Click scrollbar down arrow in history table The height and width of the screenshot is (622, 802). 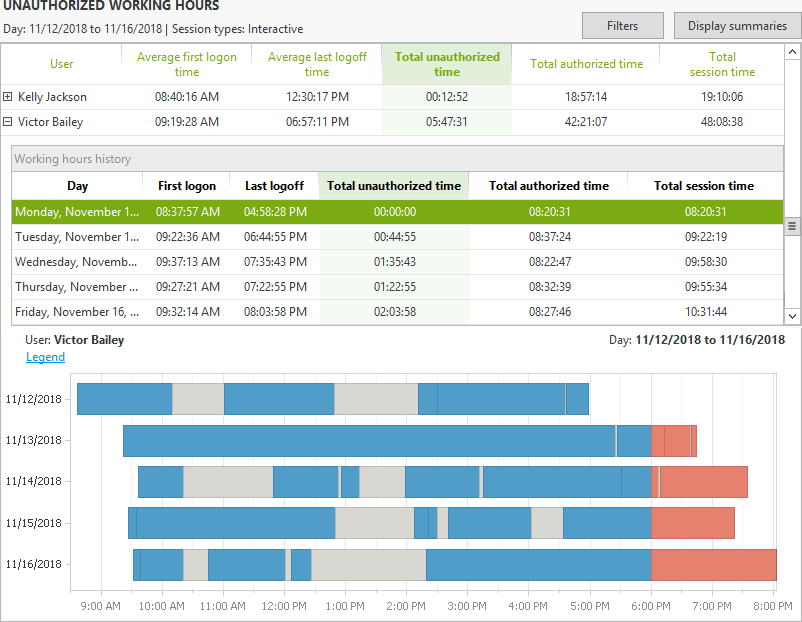[793, 316]
